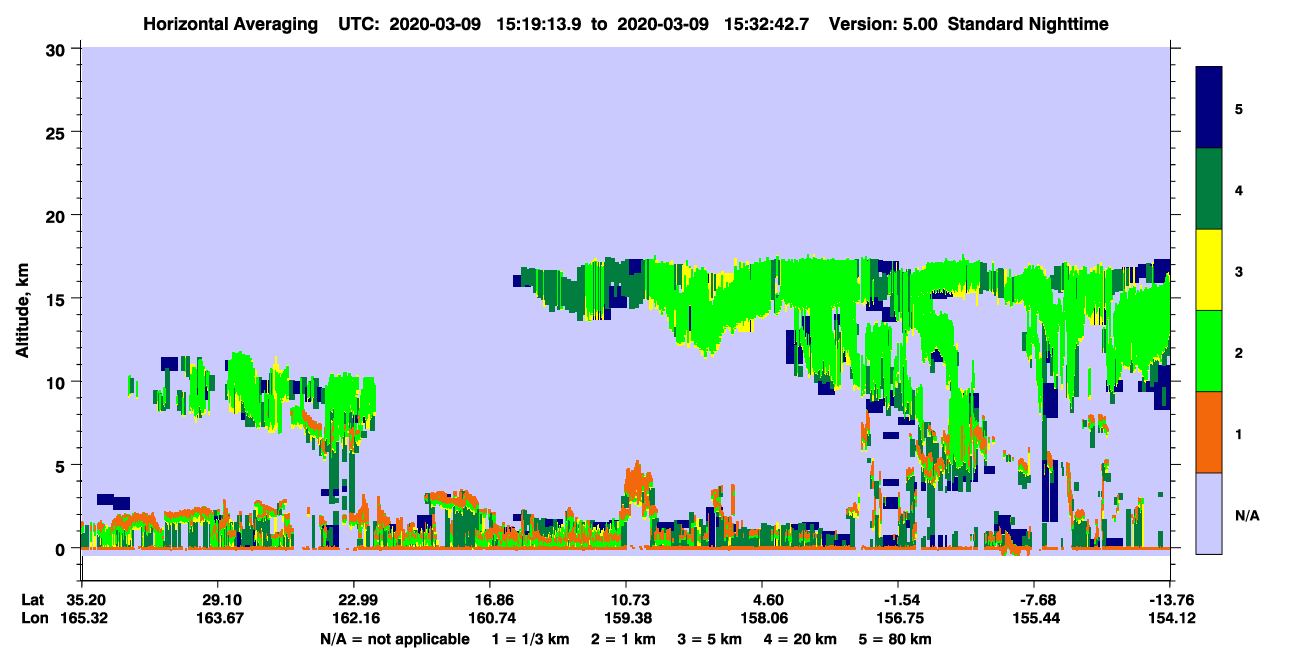
Task: Click the y-axis tick label '15'
Action: 58,299
